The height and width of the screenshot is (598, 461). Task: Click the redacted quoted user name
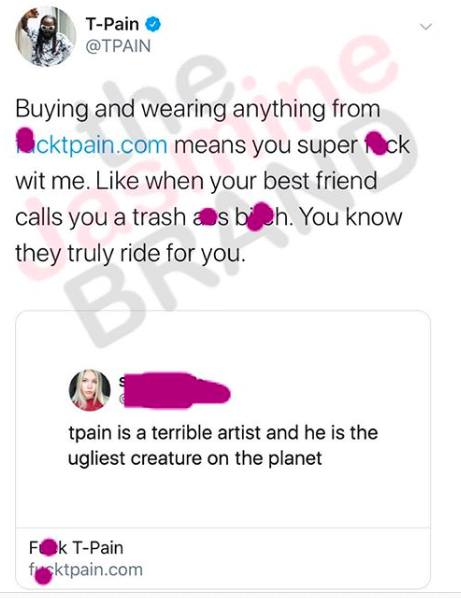click(x=175, y=390)
